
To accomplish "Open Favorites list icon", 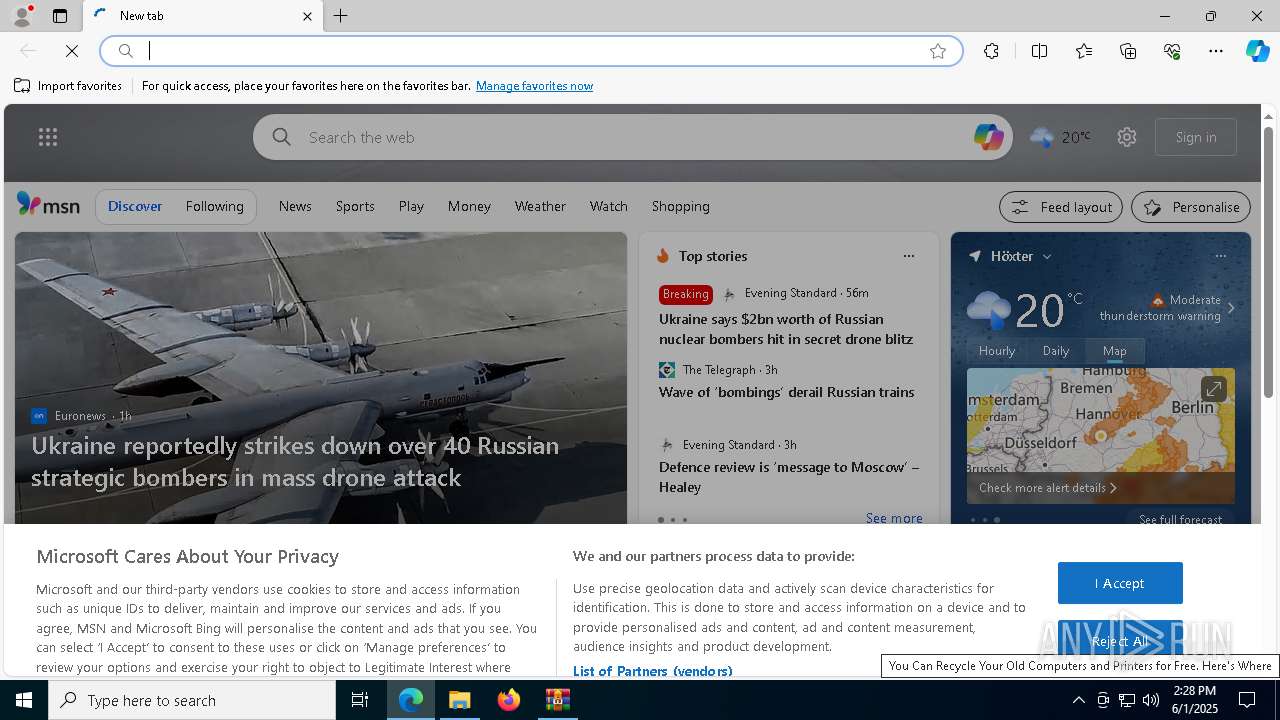I will click(1084, 51).
